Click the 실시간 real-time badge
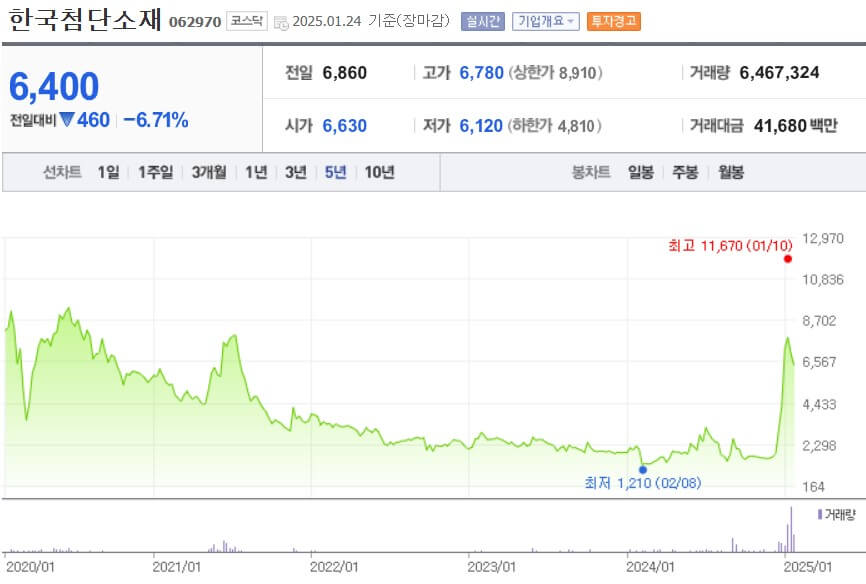Image resolution: width=866 pixels, height=584 pixels. click(x=483, y=22)
